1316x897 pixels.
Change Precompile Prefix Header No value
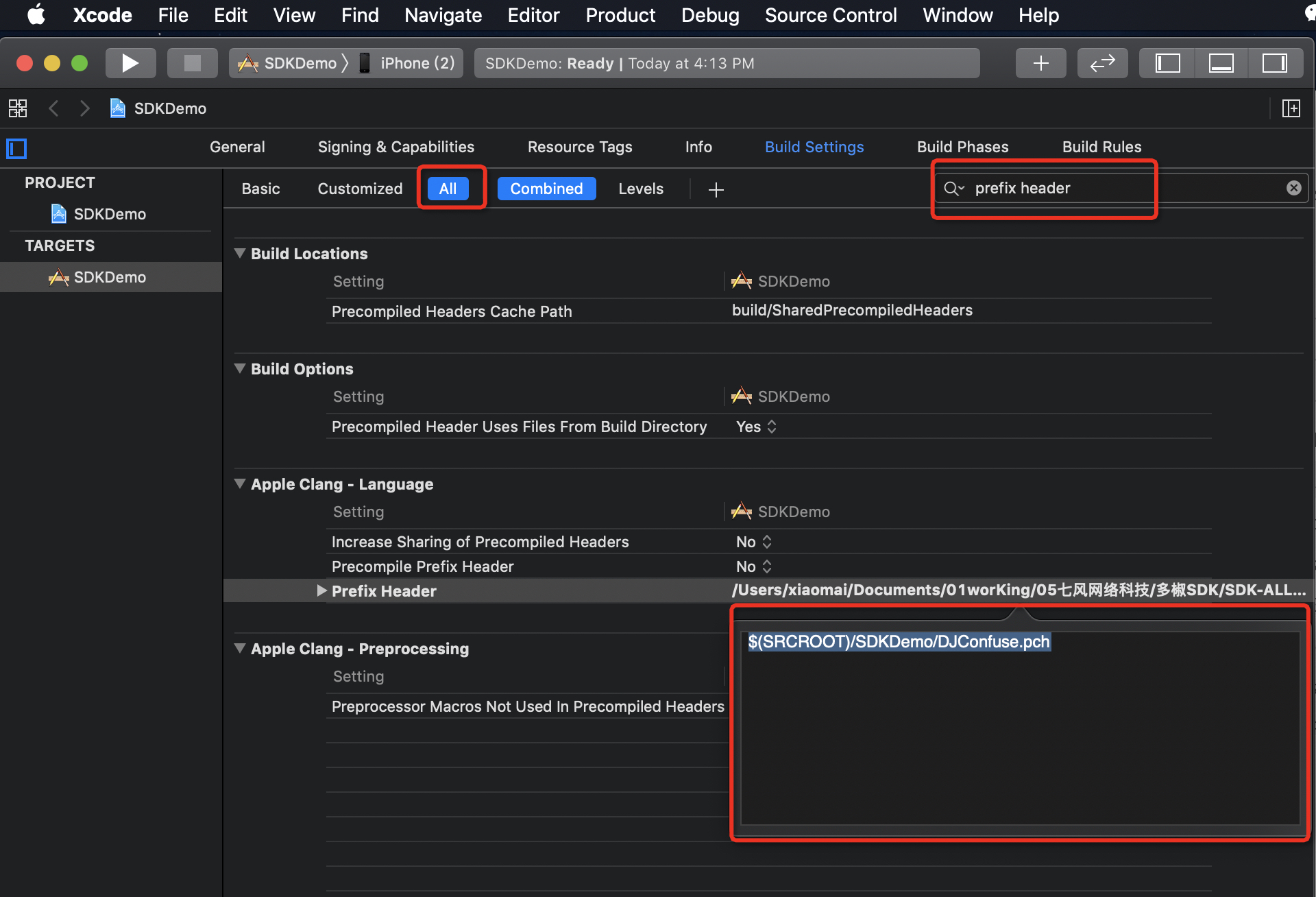pyautogui.click(x=754, y=566)
